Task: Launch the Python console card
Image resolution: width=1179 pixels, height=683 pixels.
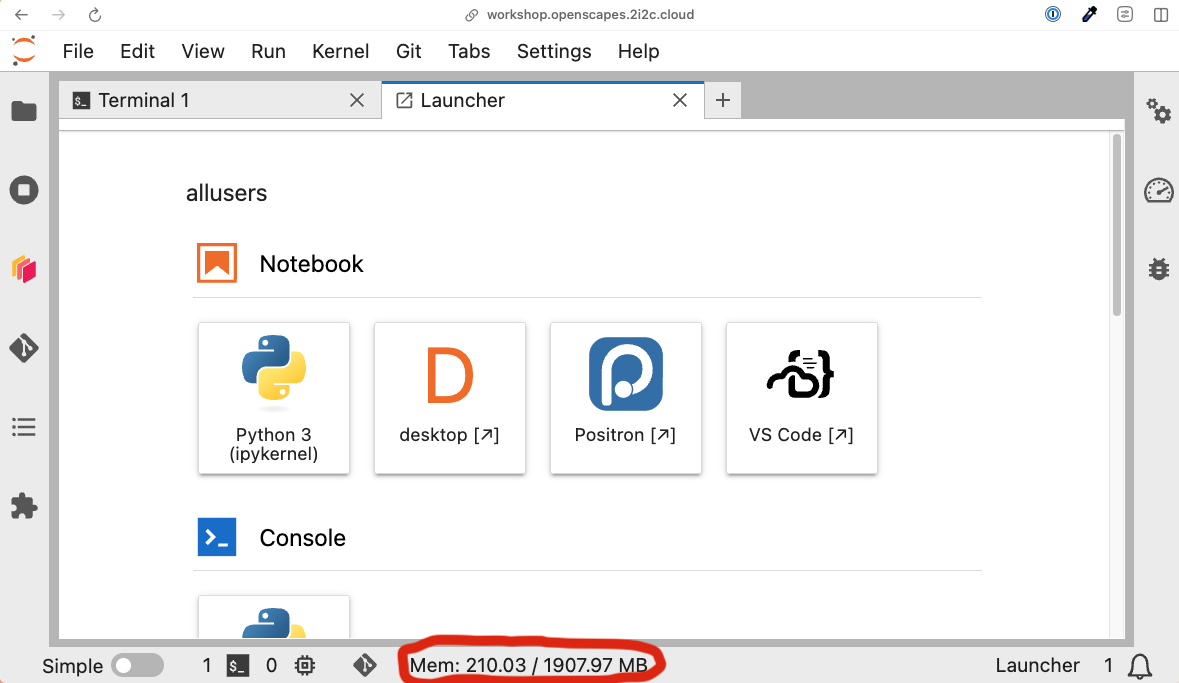Action: 274,617
